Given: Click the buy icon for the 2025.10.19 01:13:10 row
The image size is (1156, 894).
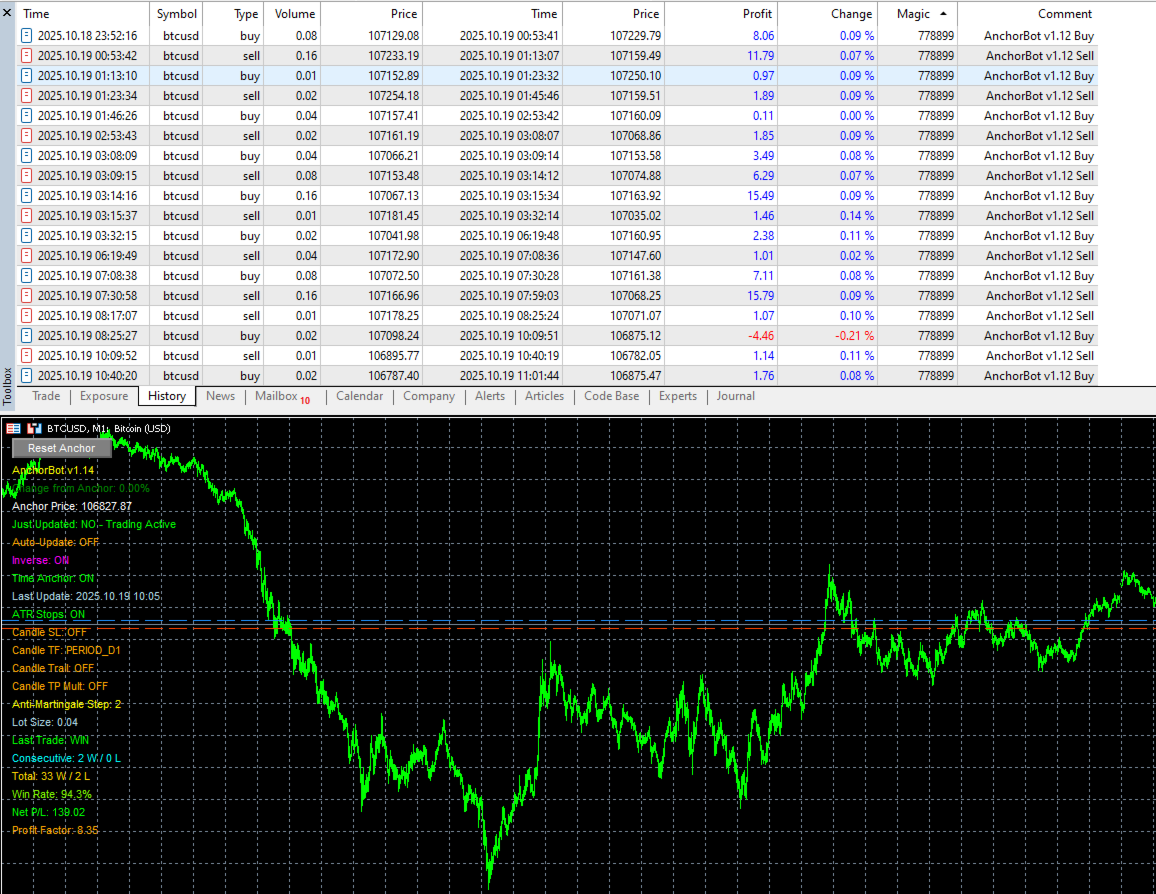Looking at the screenshot, I should pyautogui.click(x=27, y=75).
